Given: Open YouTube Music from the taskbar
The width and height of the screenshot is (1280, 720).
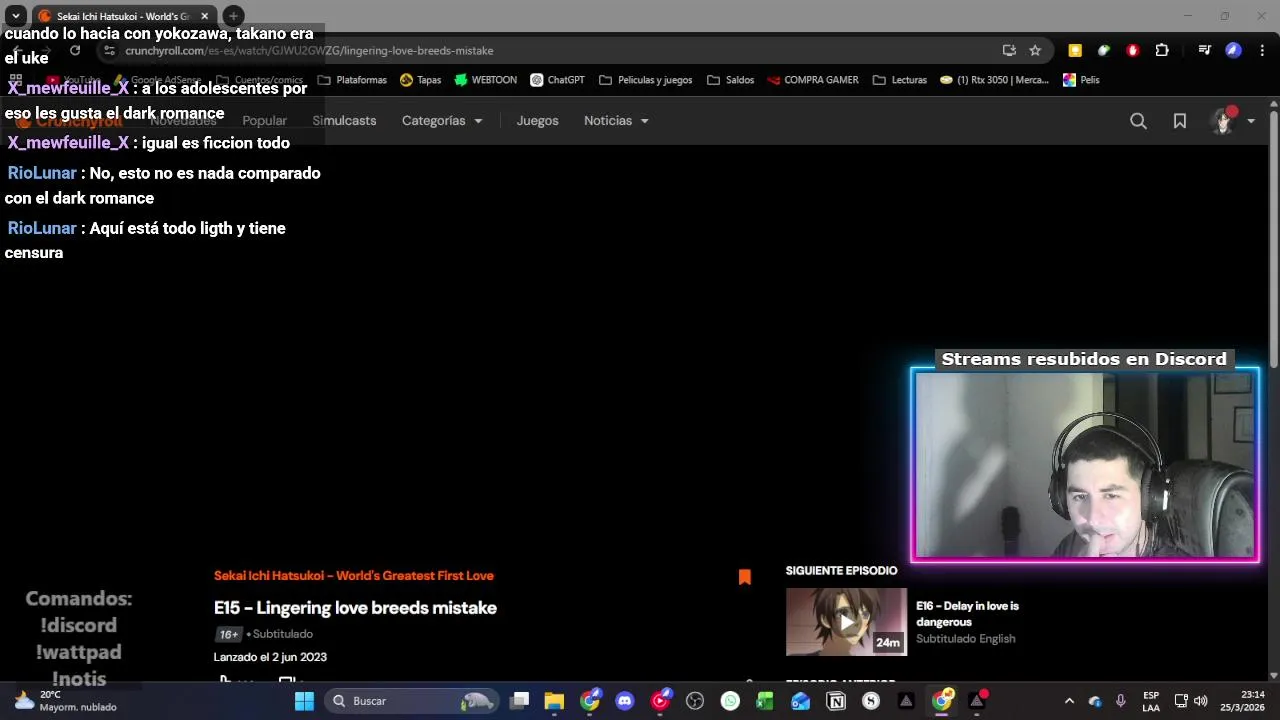Looking at the screenshot, I should (660, 701).
